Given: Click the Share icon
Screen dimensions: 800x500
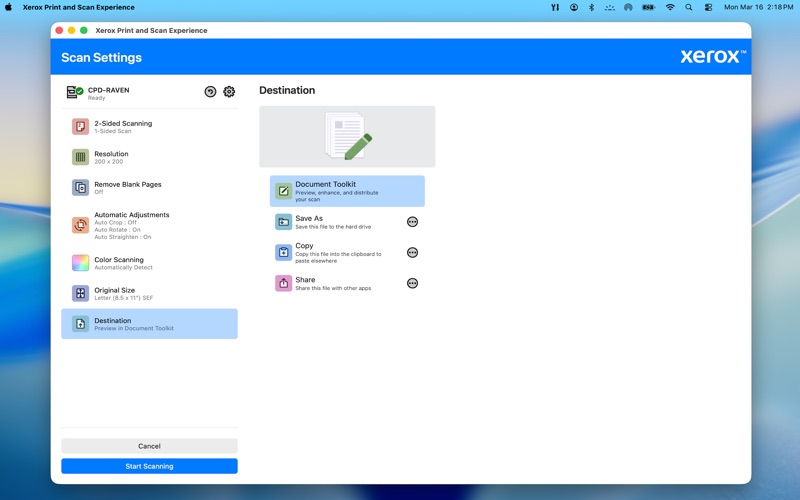Looking at the screenshot, I should tap(284, 283).
